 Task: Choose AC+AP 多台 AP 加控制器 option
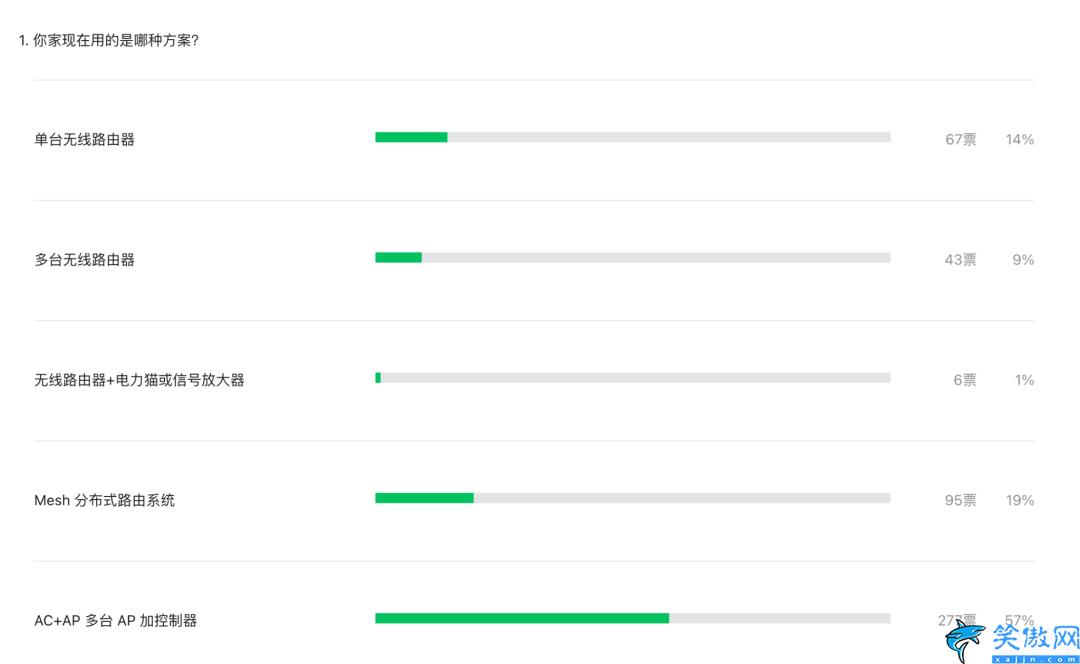pyautogui.click(x=115, y=621)
